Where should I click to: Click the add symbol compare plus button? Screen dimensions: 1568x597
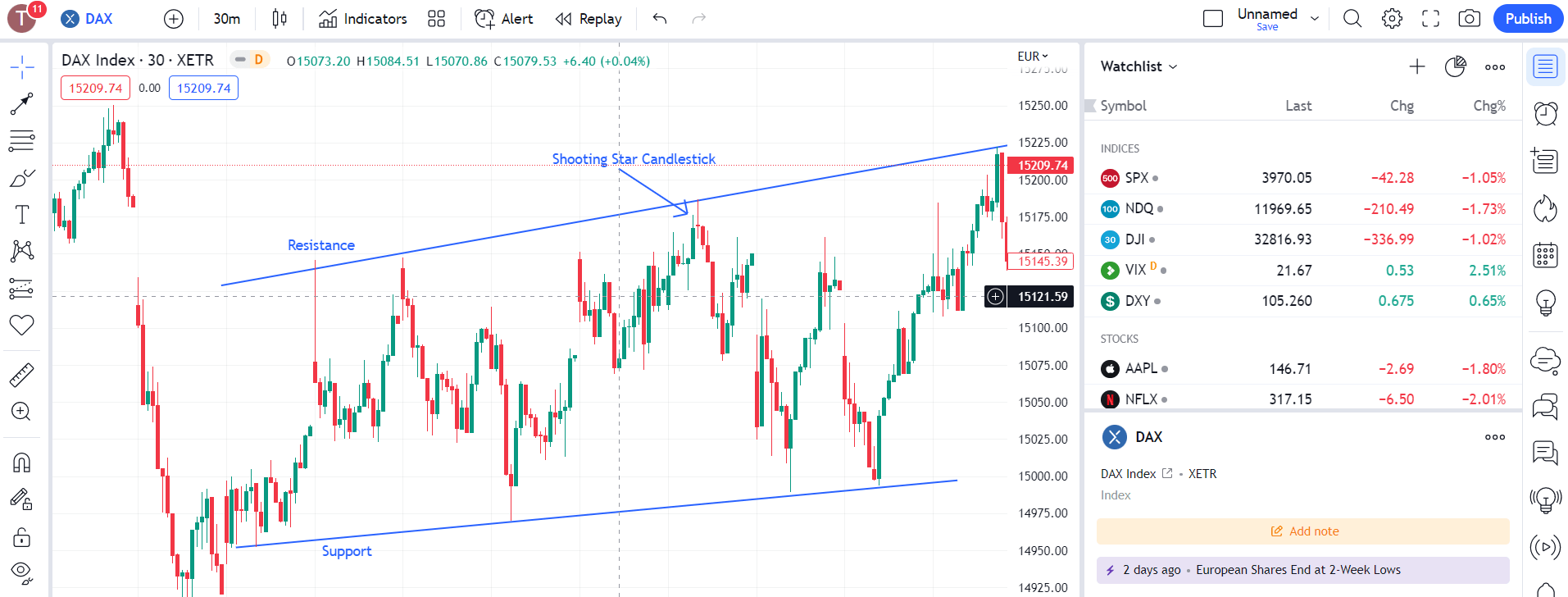coord(174,19)
